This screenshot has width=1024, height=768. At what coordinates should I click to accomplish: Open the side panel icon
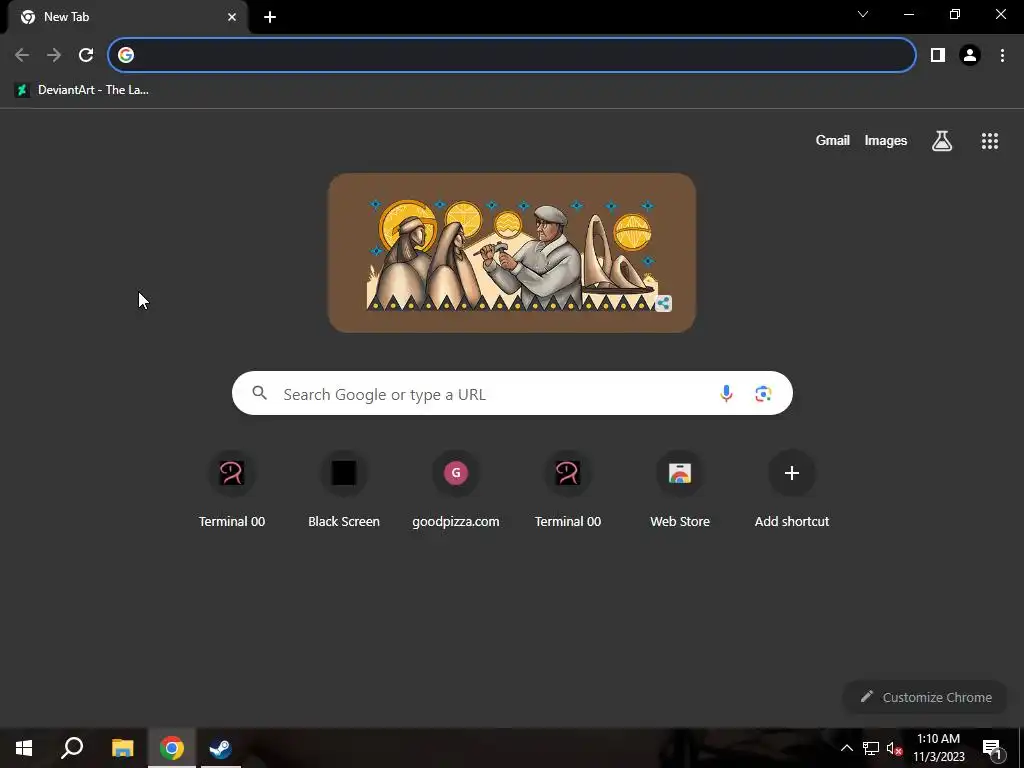click(938, 55)
